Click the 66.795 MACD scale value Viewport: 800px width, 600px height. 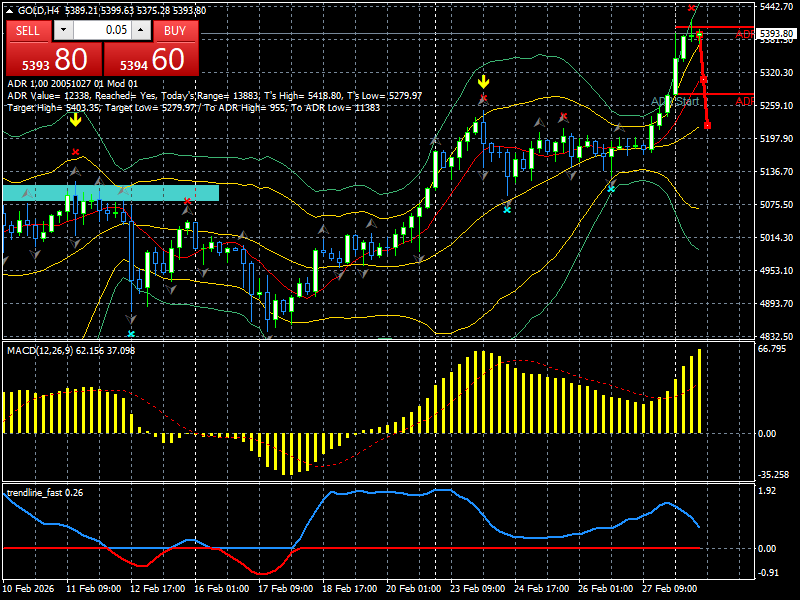tap(772, 348)
